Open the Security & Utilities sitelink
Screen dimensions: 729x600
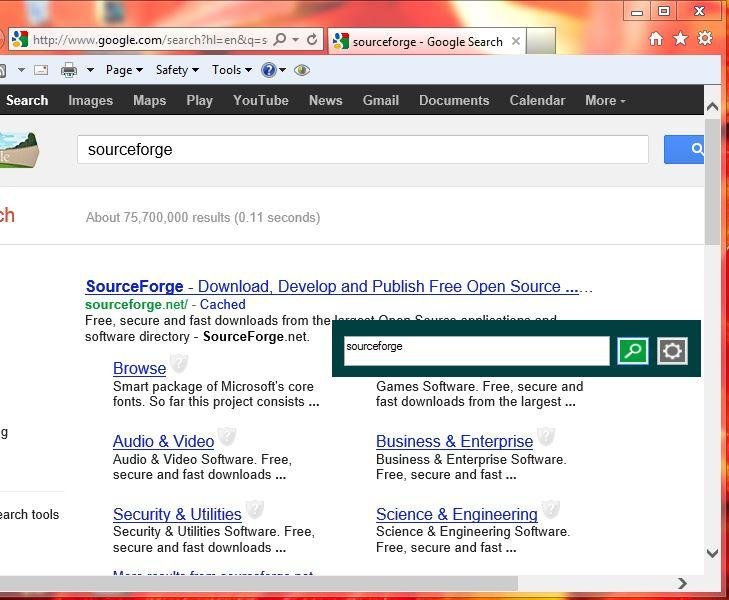tap(177, 514)
